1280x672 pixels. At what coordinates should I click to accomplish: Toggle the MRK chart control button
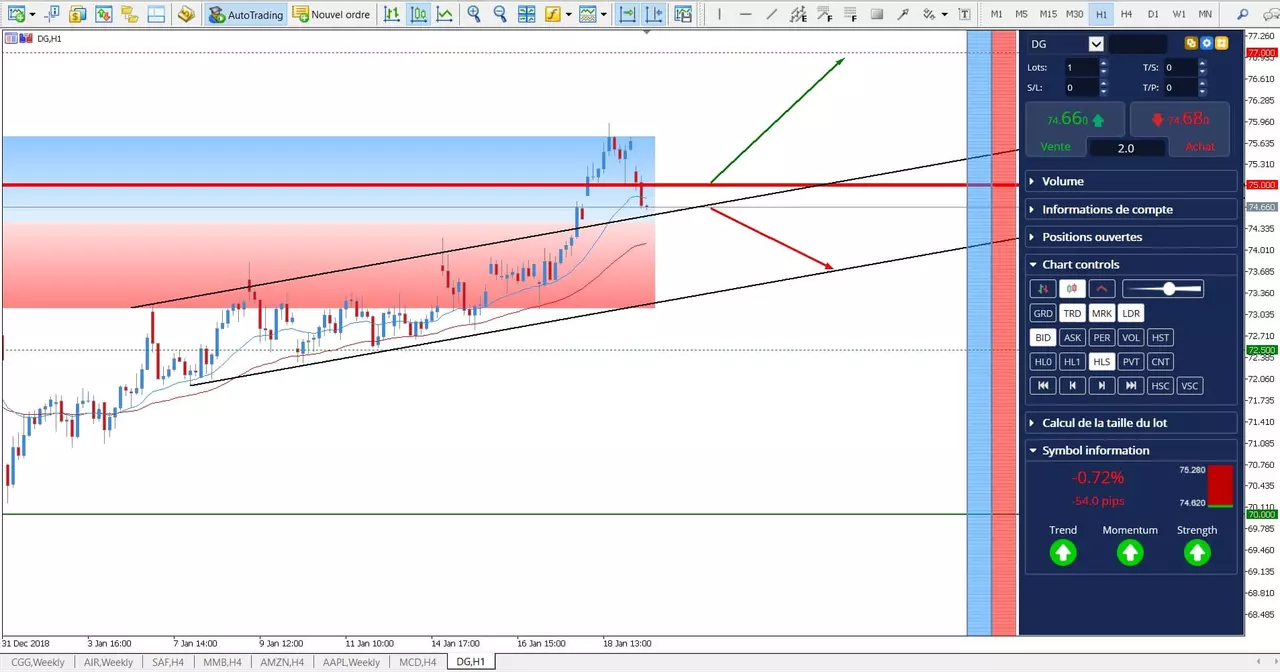pos(1102,313)
